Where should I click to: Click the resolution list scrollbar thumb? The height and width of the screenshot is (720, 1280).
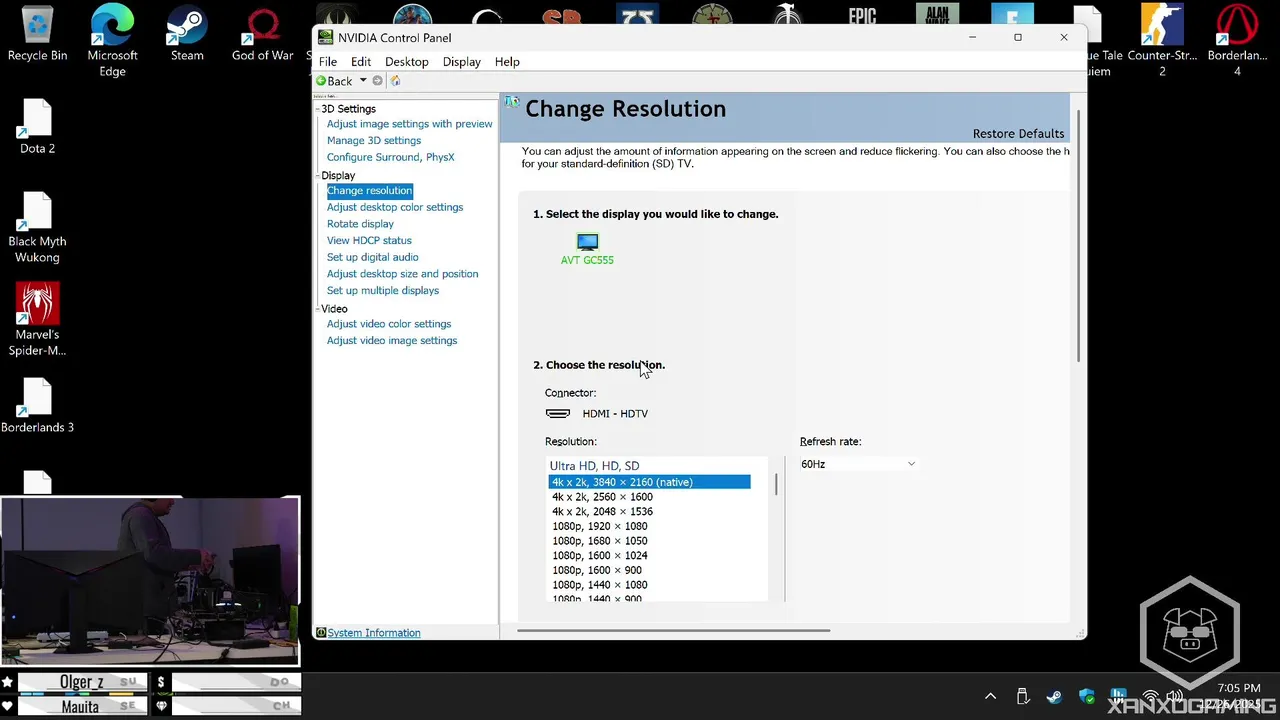pyautogui.click(x=776, y=483)
